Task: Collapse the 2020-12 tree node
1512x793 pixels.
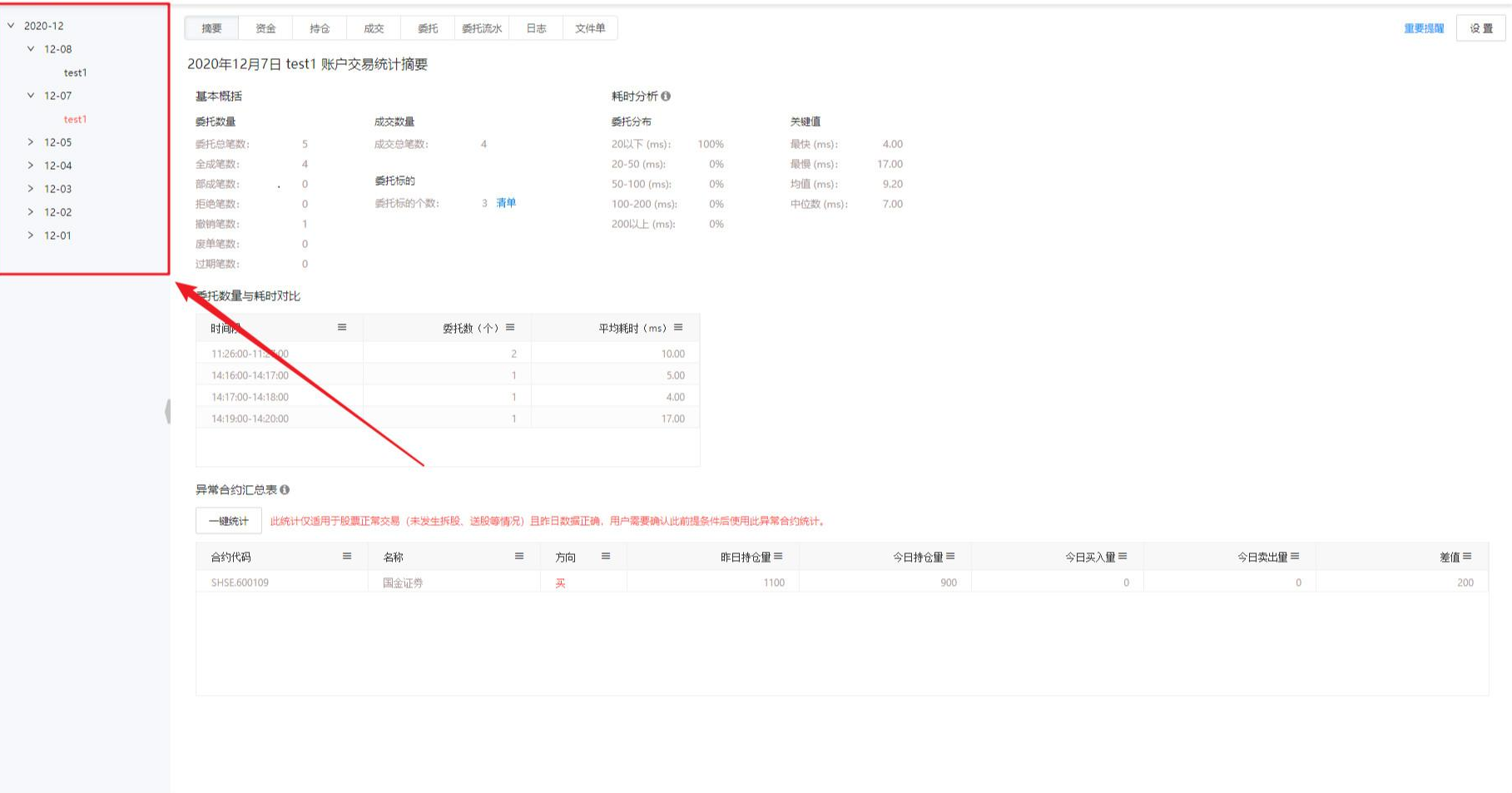Action: click(11, 26)
